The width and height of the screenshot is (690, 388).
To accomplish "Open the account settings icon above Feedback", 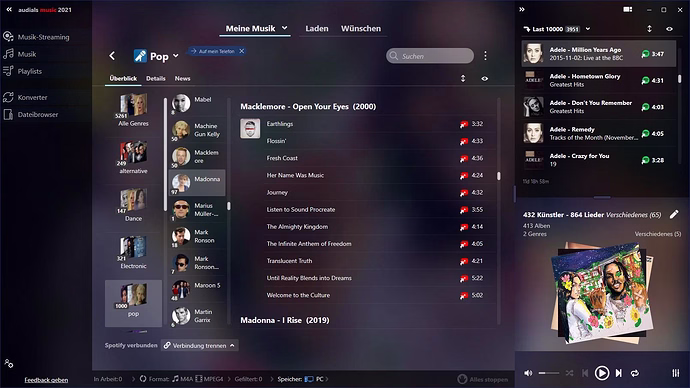I will (x=8, y=363).
